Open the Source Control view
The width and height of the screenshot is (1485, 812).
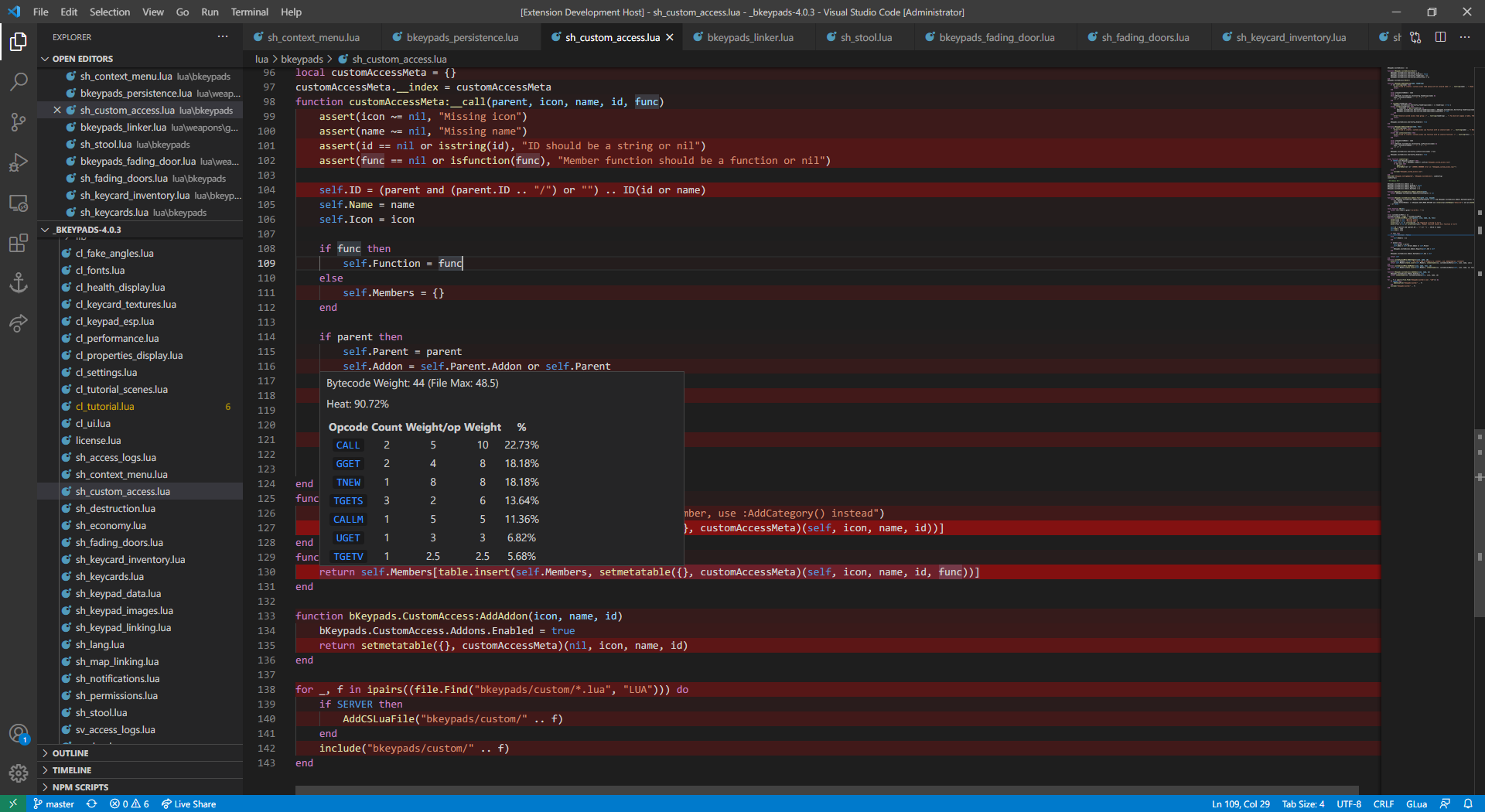(19, 122)
